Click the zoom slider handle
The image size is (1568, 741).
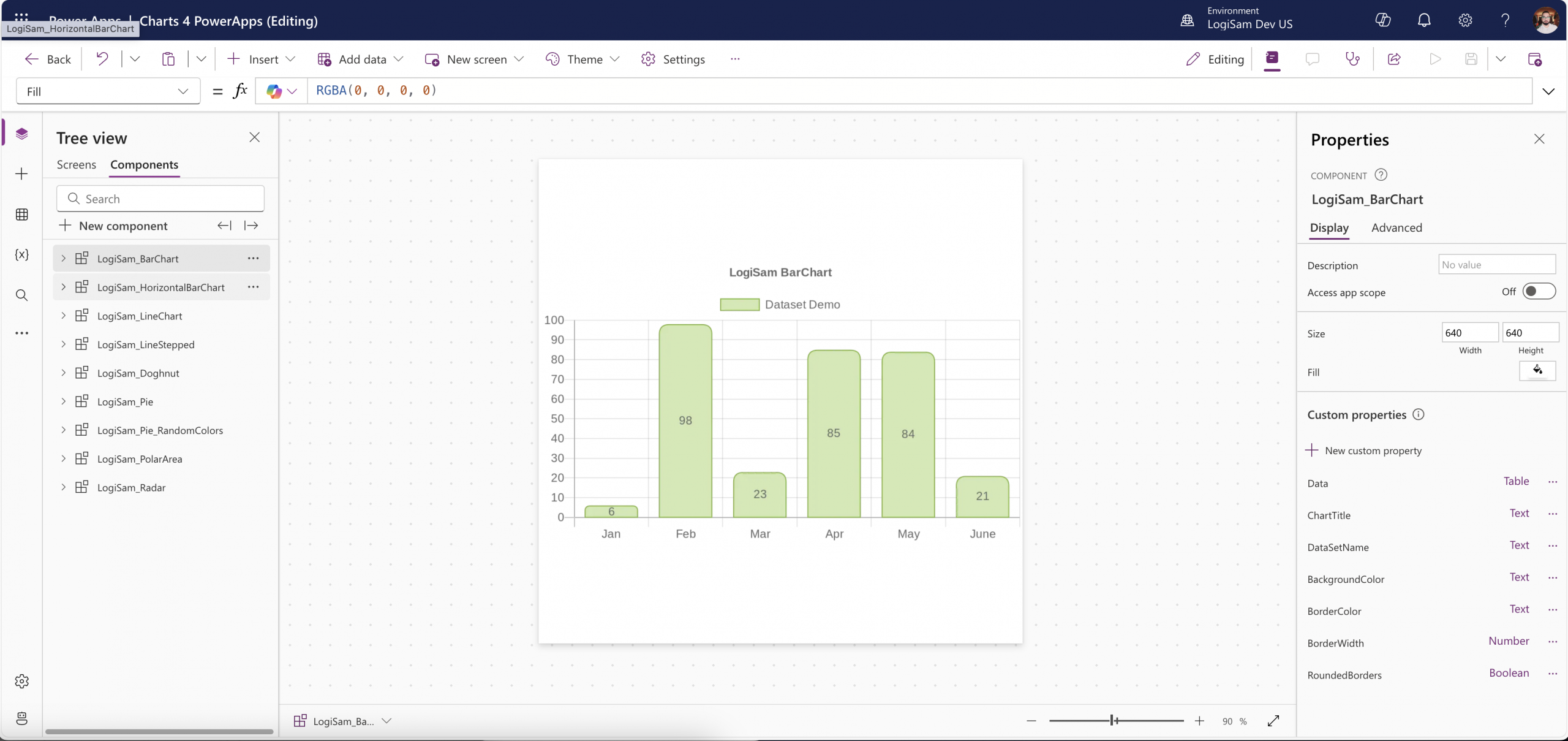pos(1113,721)
